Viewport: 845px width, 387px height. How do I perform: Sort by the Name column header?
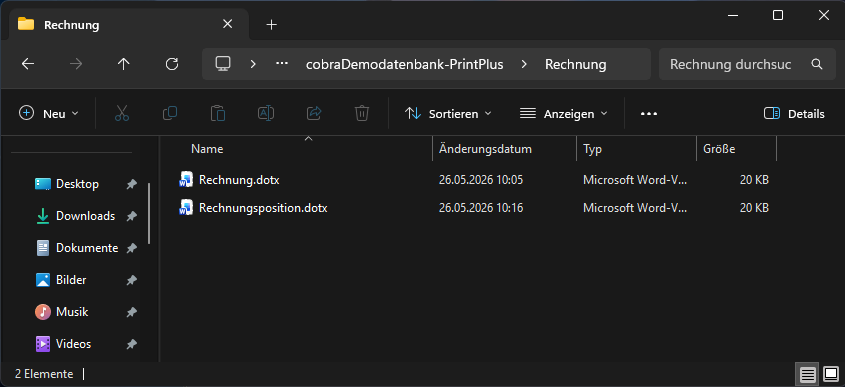[x=207, y=149]
